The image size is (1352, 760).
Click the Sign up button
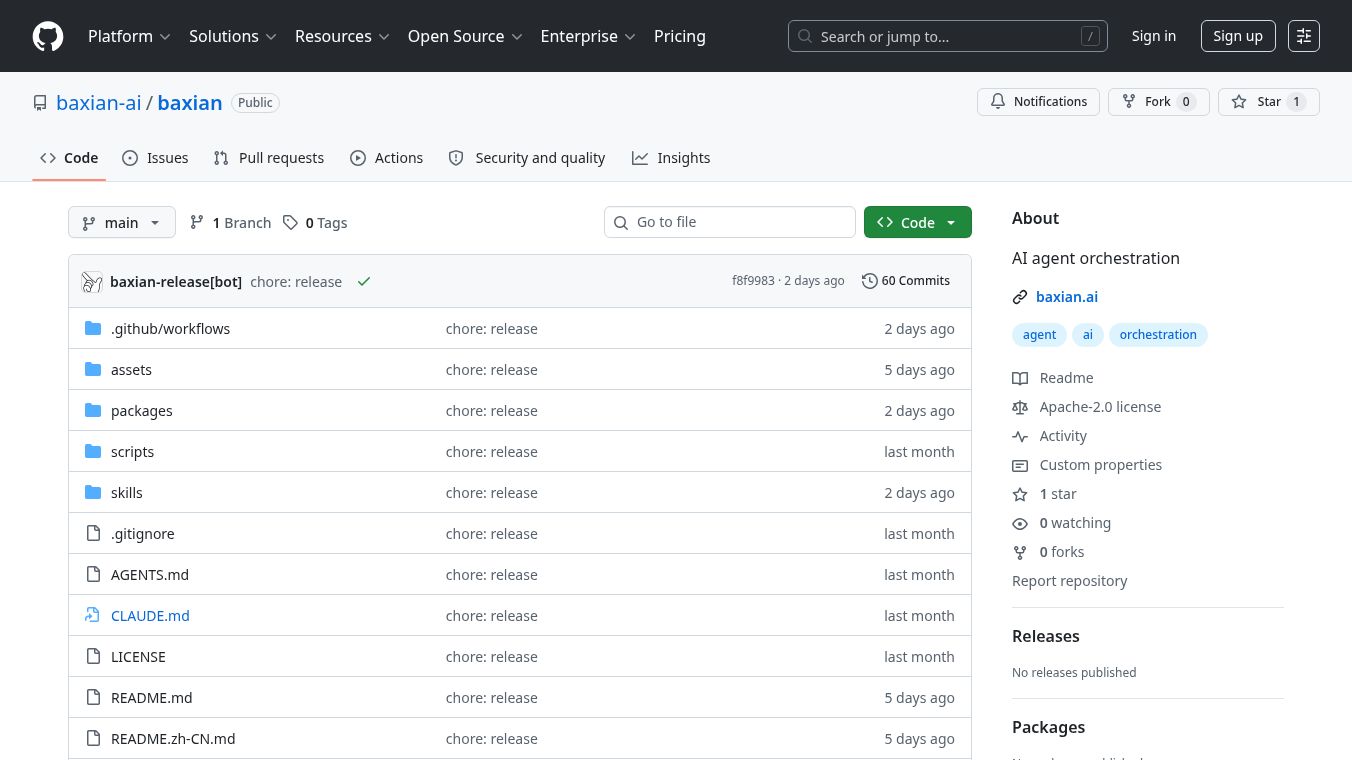[1238, 36]
